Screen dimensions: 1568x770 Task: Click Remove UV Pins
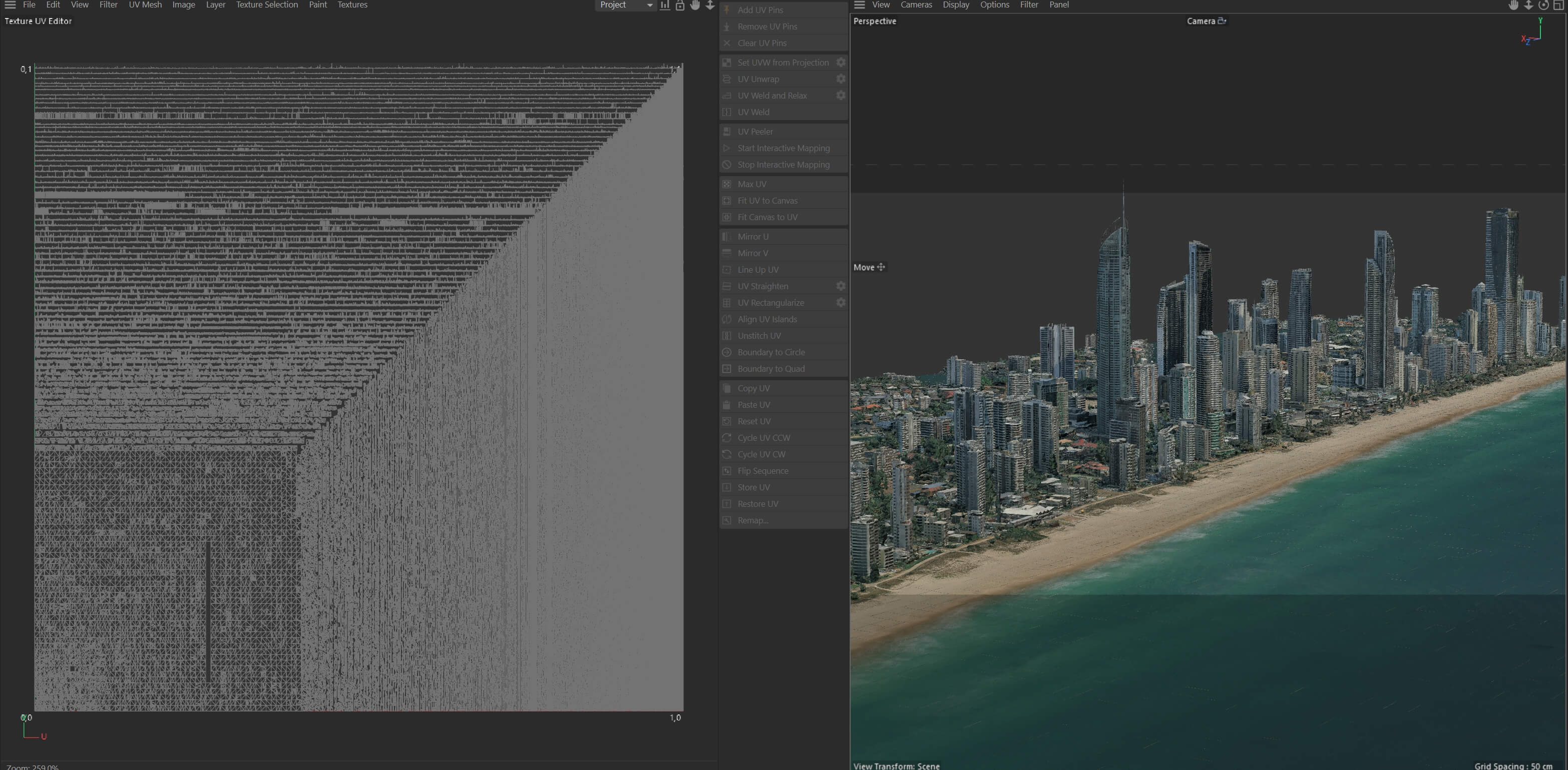pyautogui.click(x=783, y=26)
